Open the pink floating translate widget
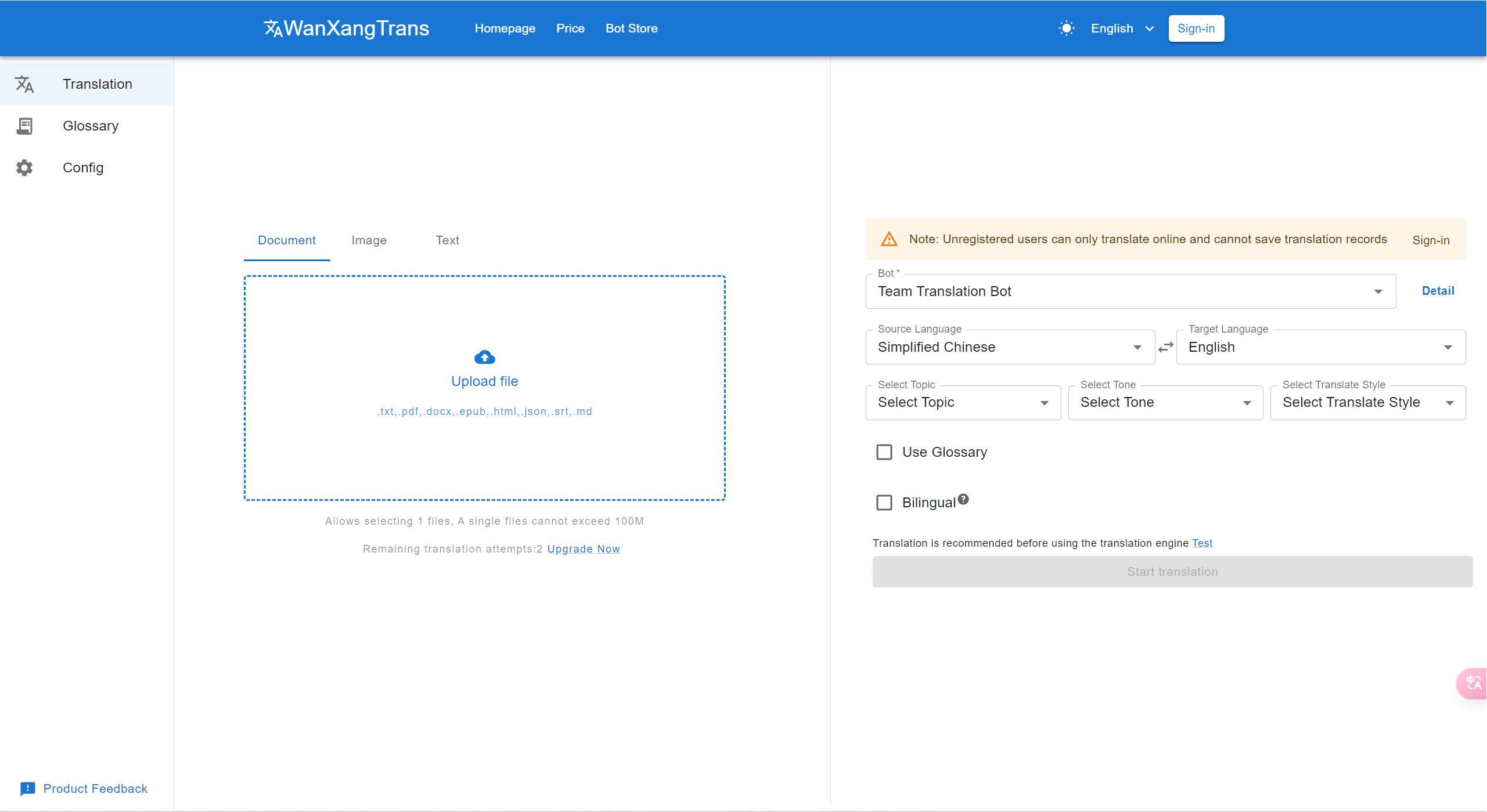Screen dimensions: 1487x812 1474,683
